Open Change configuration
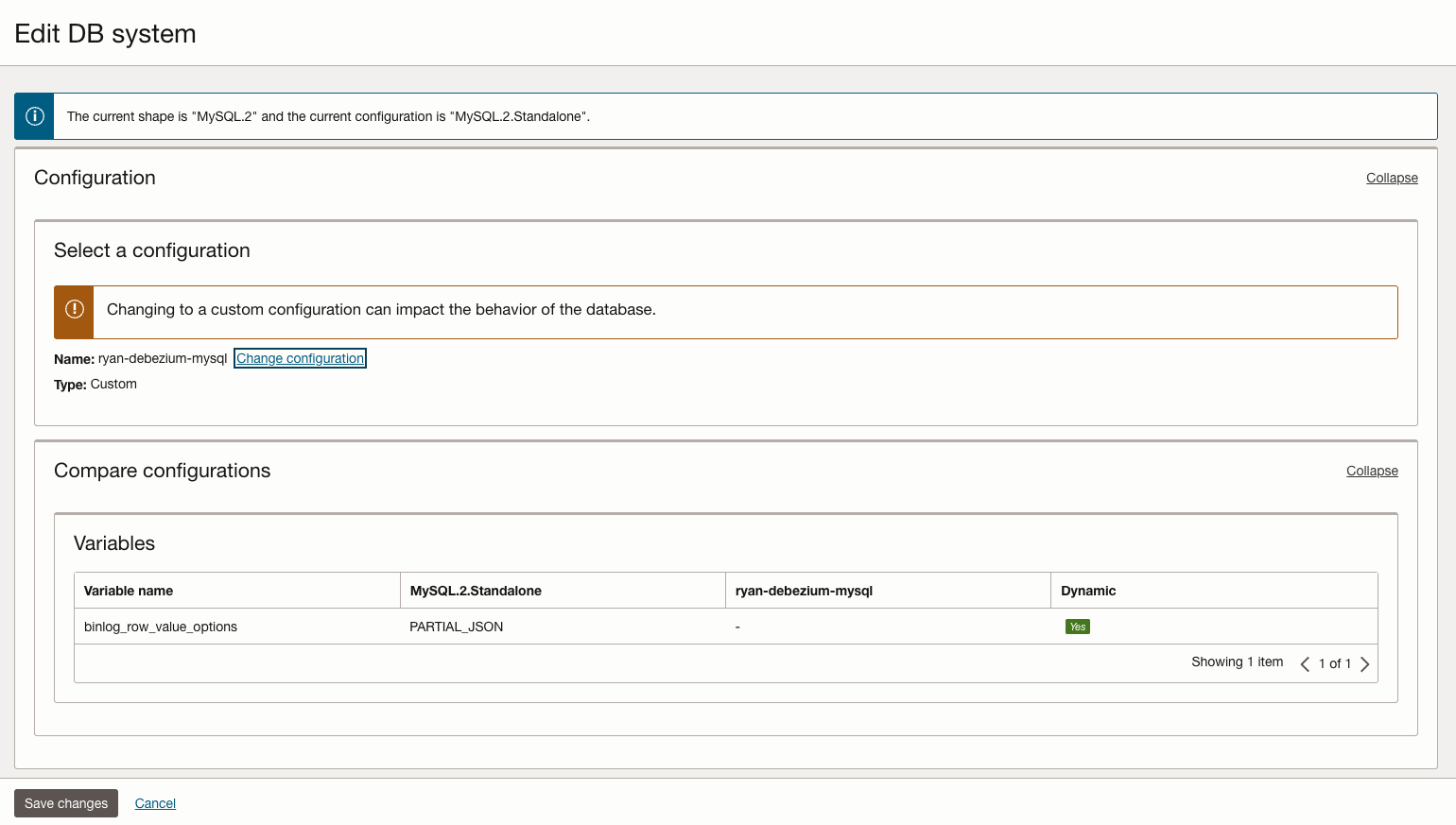Viewport: 1456px width, 825px height. (x=300, y=358)
